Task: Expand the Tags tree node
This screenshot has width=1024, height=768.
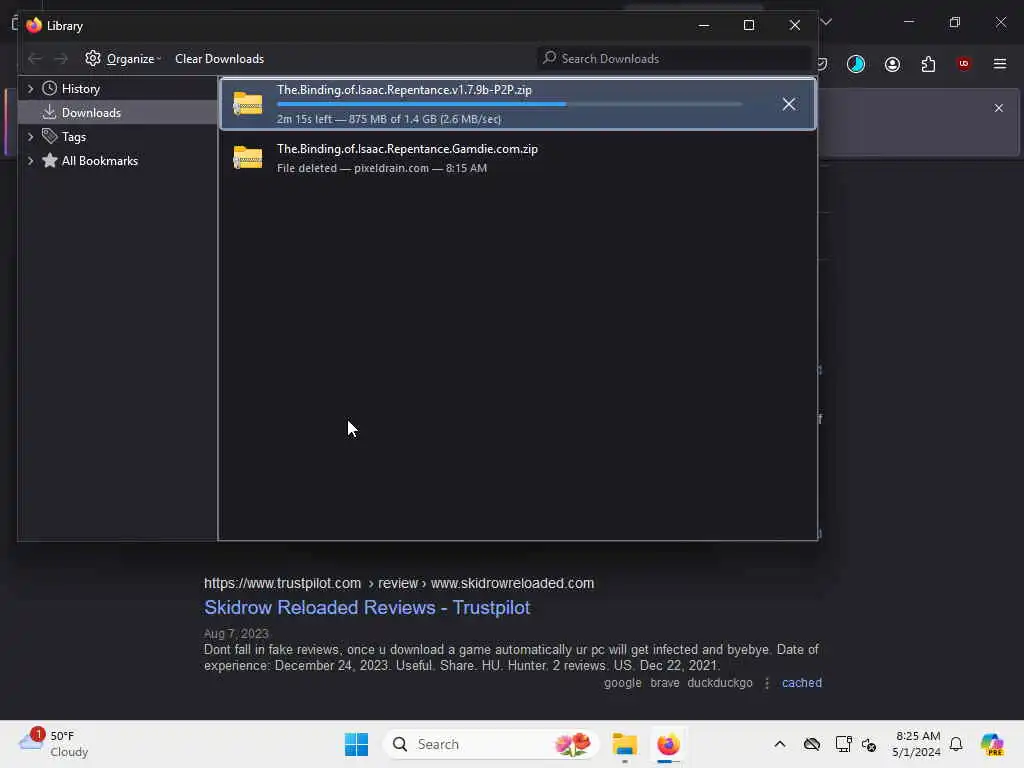Action: pos(30,136)
